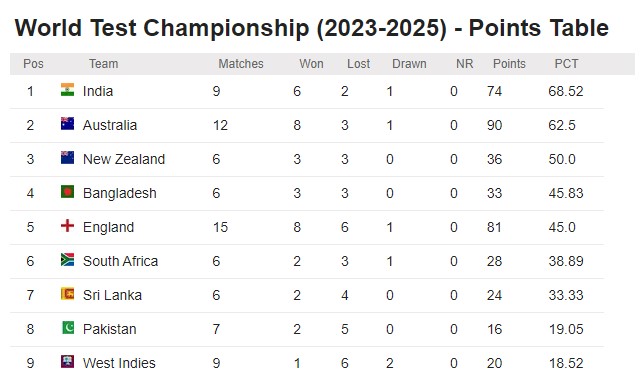Click the Australia flag icon

[67, 123]
